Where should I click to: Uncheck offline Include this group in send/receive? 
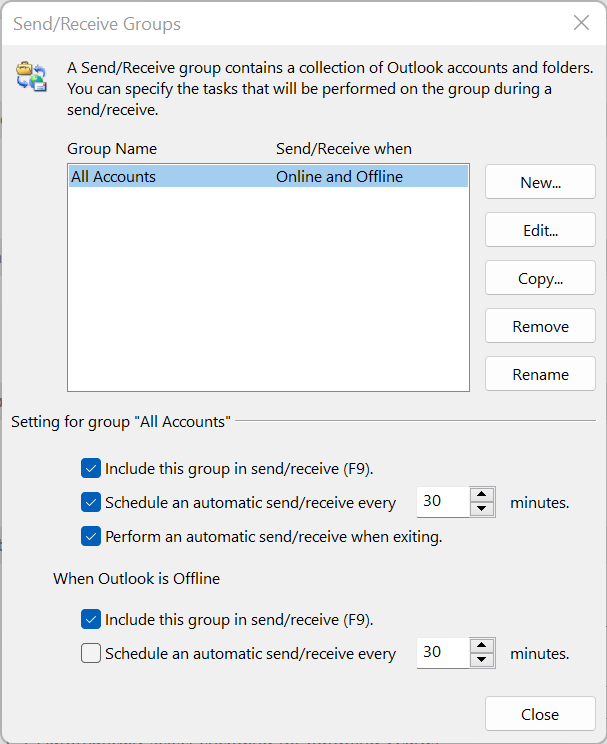pos(91,619)
